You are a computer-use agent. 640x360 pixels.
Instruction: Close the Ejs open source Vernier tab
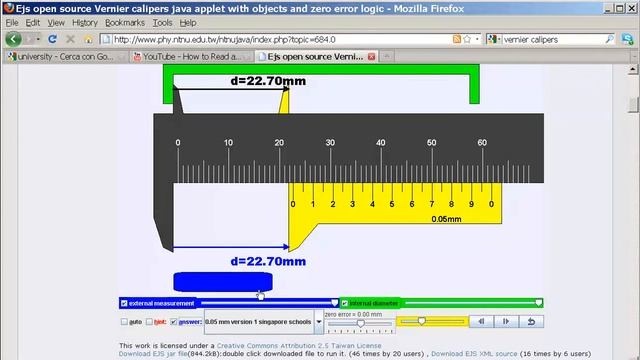coord(371,57)
